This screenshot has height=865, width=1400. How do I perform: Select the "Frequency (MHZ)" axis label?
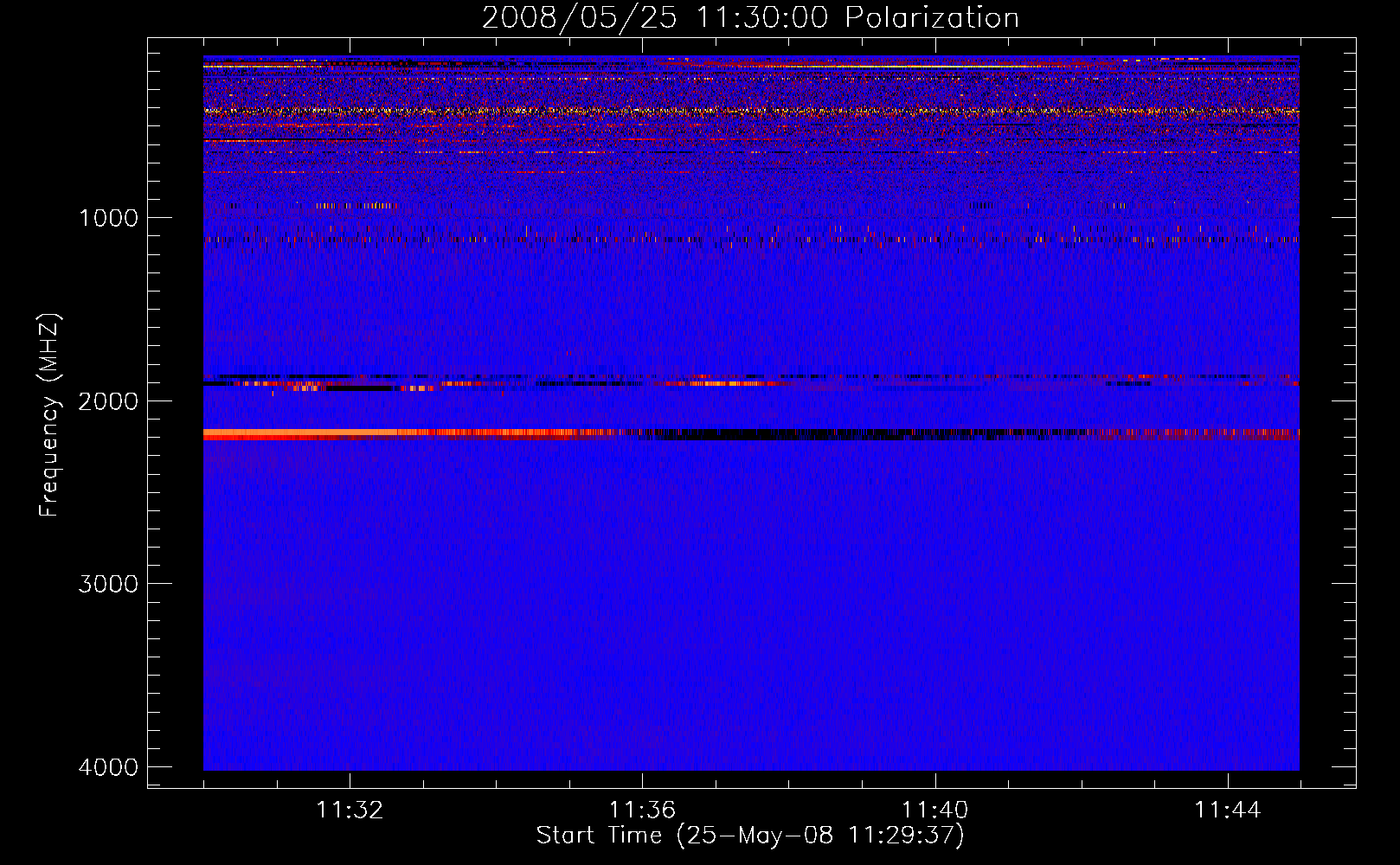tap(49, 415)
